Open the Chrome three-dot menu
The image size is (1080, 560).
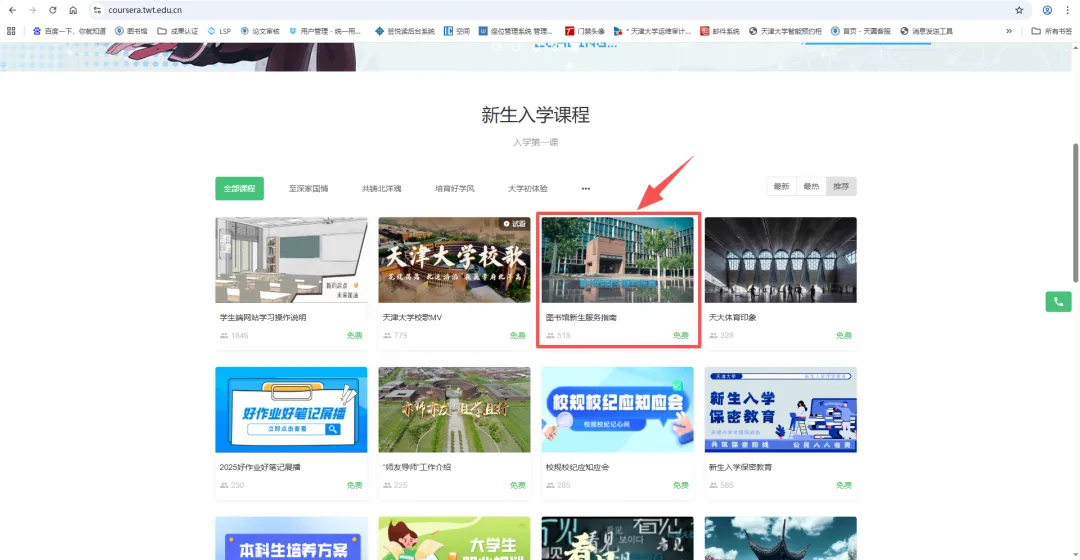(x=1067, y=10)
